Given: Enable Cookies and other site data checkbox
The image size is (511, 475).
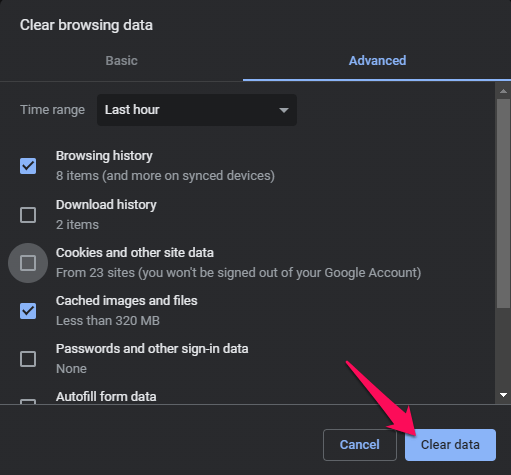Looking at the screenshot, I should [28, 263].
